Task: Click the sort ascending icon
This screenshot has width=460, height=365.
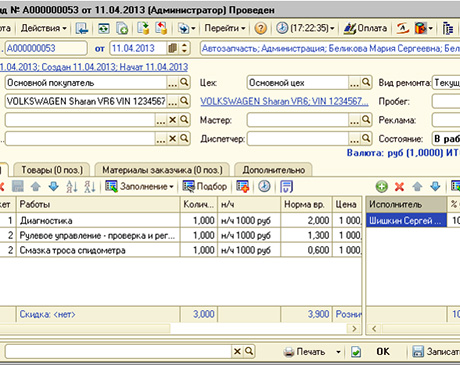Action: pyautogui.click(x=72, y=187)
